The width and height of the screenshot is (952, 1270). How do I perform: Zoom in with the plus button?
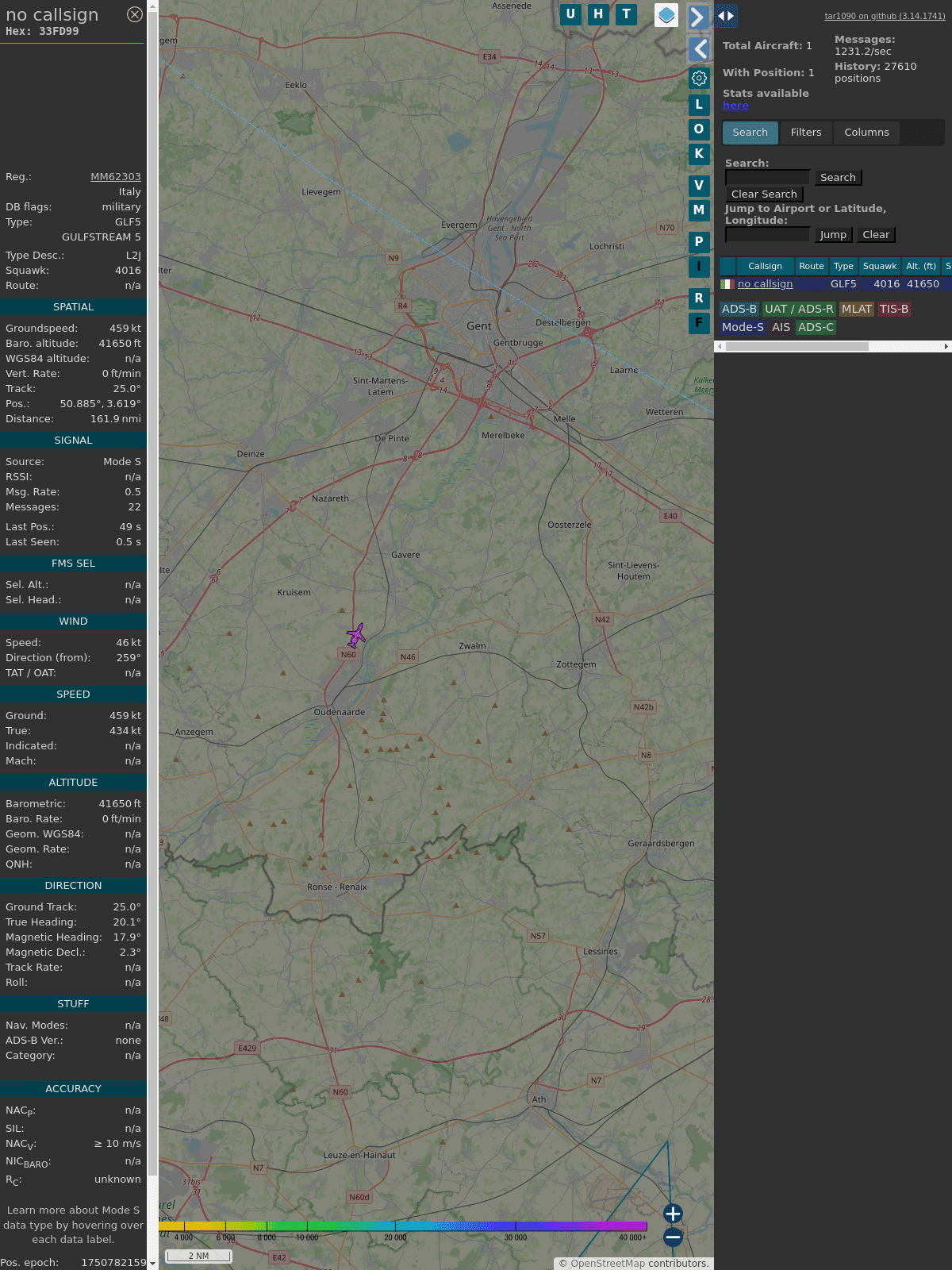(x=673, y=1214)
